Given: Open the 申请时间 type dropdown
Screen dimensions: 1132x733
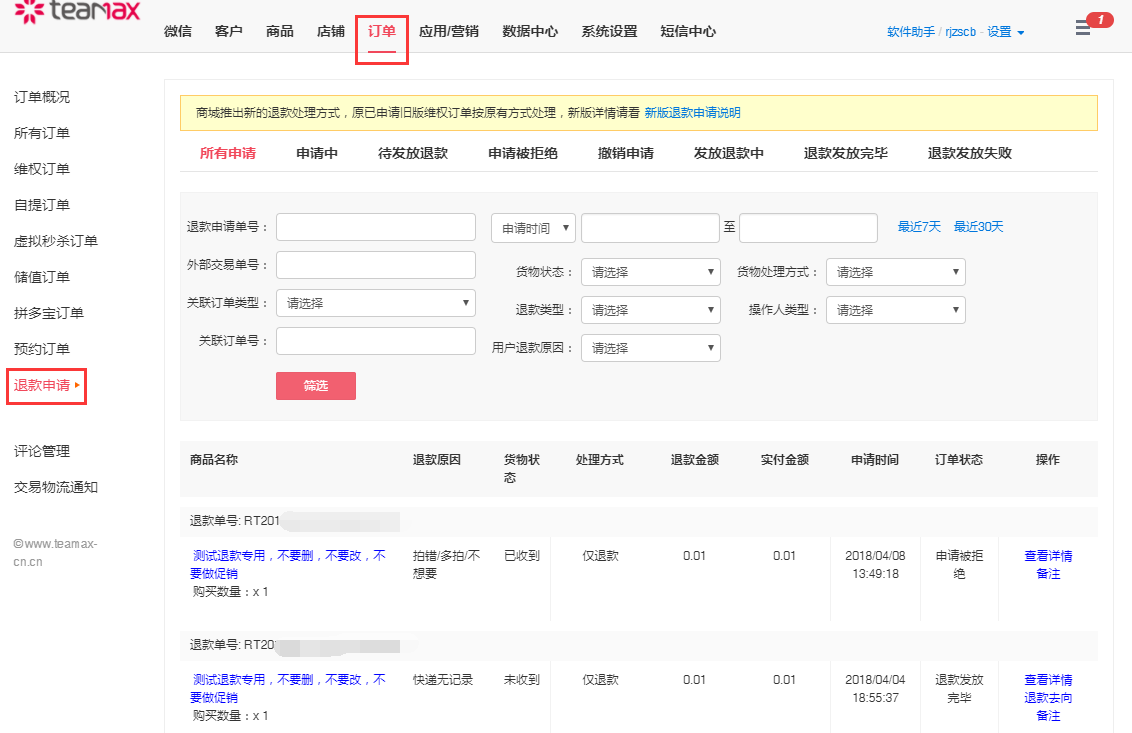Looking at the screenshot, I should click(533, 228).
